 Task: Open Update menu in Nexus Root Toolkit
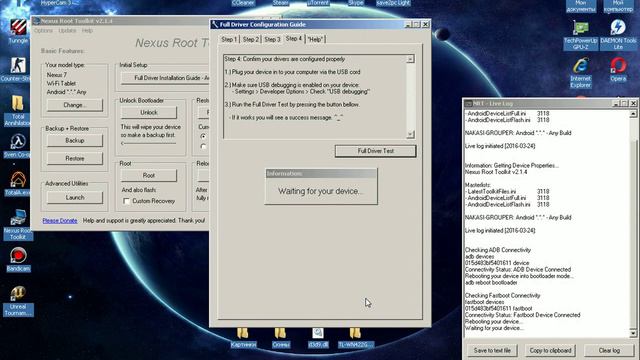click(x=67, y=31)
